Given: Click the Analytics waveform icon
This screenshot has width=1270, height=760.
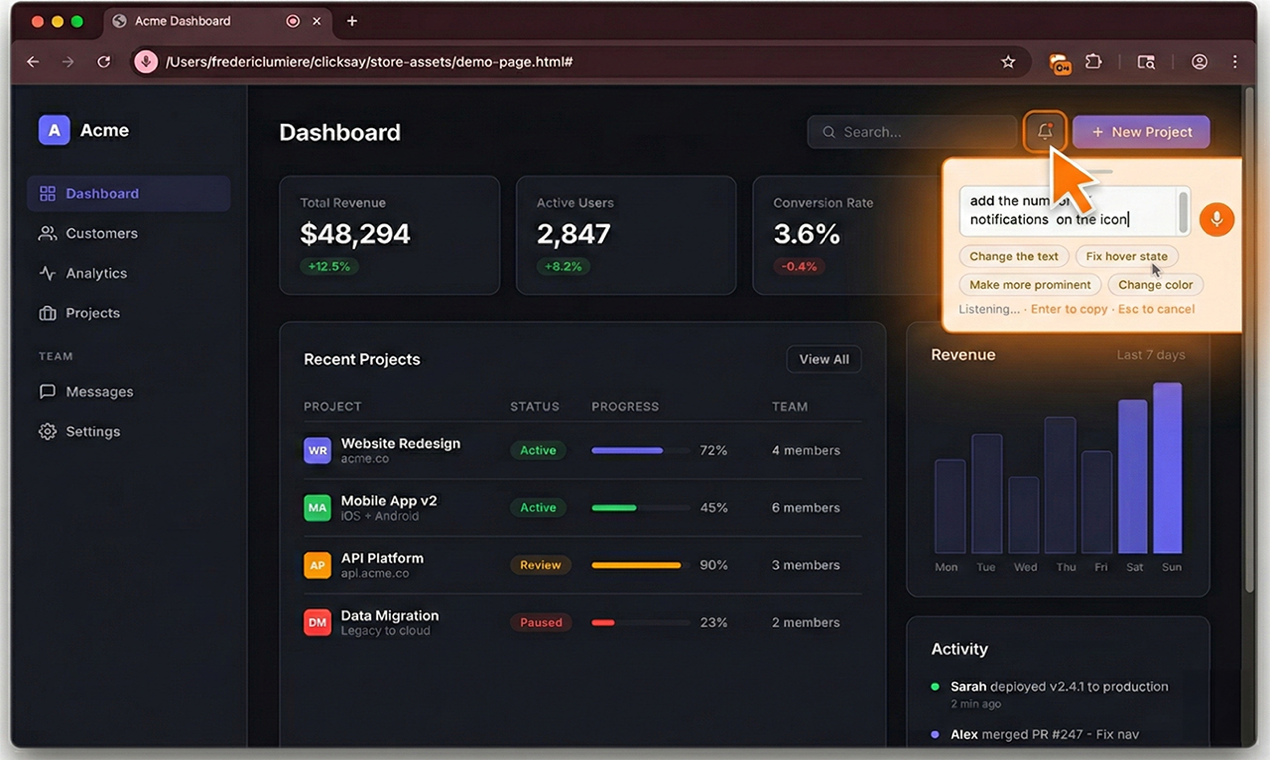Looking at the screenshot, I should pos(47,273).
